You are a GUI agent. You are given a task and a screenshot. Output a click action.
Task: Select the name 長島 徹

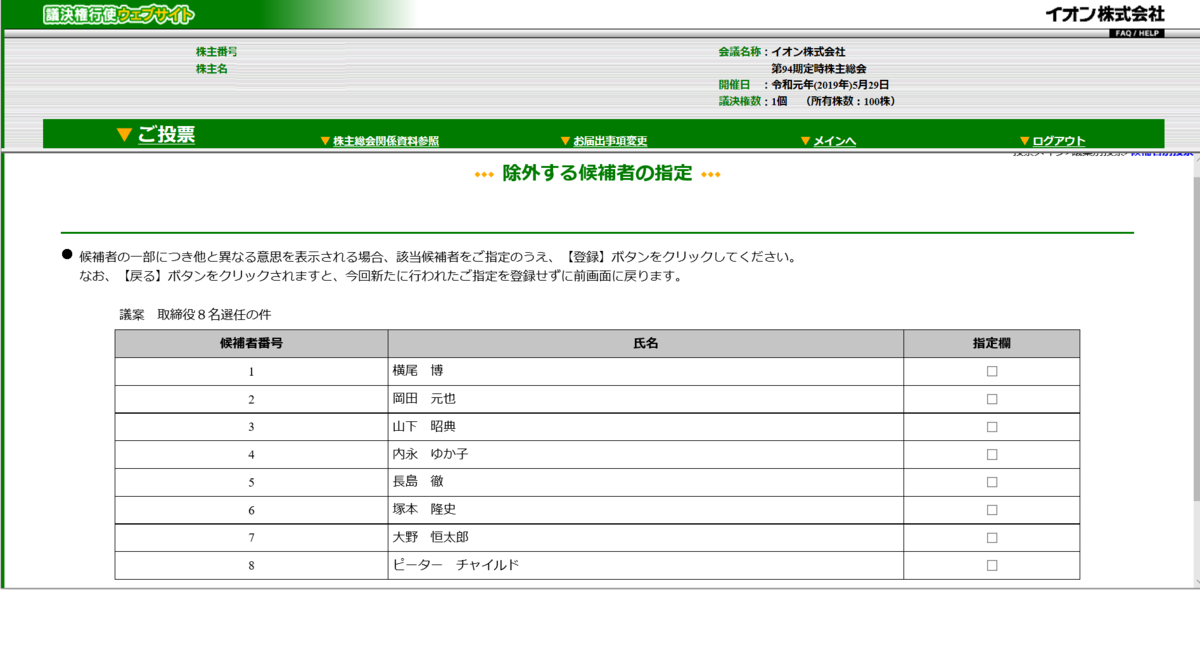coord(418,482)
